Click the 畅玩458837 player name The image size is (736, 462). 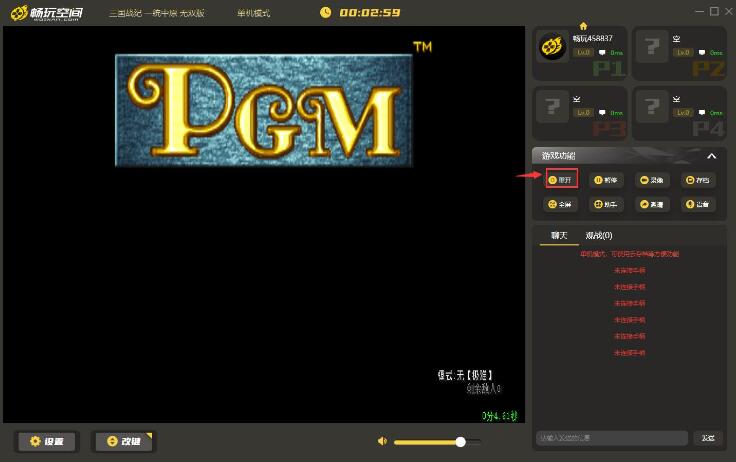592,38
